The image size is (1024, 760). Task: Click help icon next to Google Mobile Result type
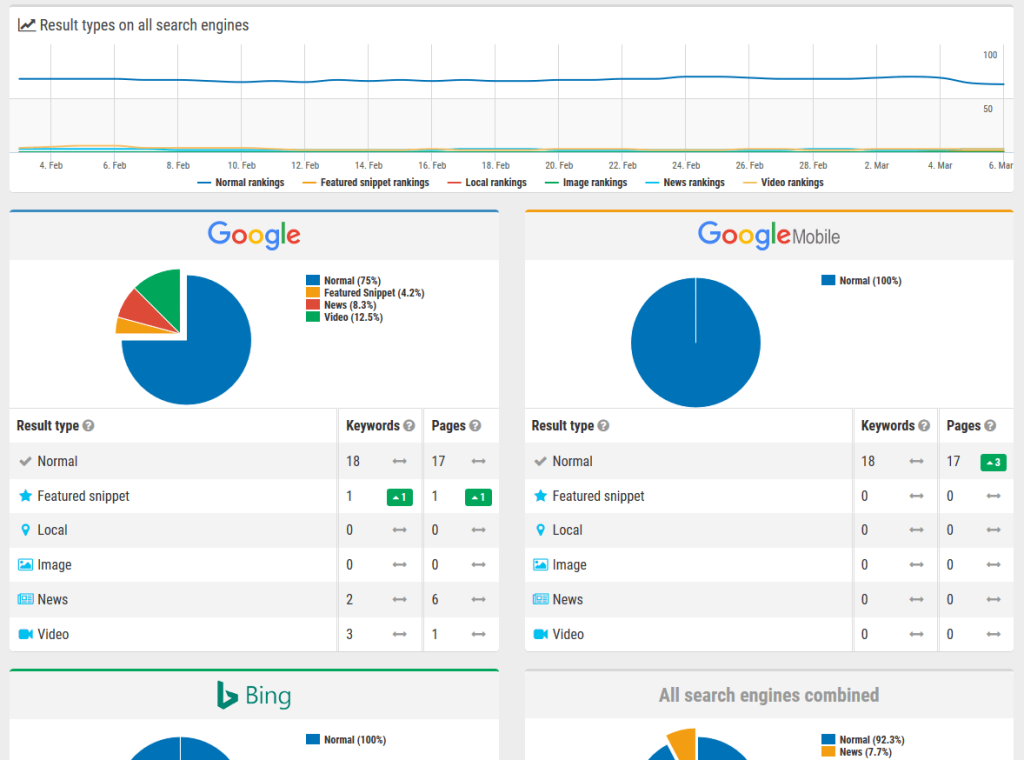coord(603,426)
